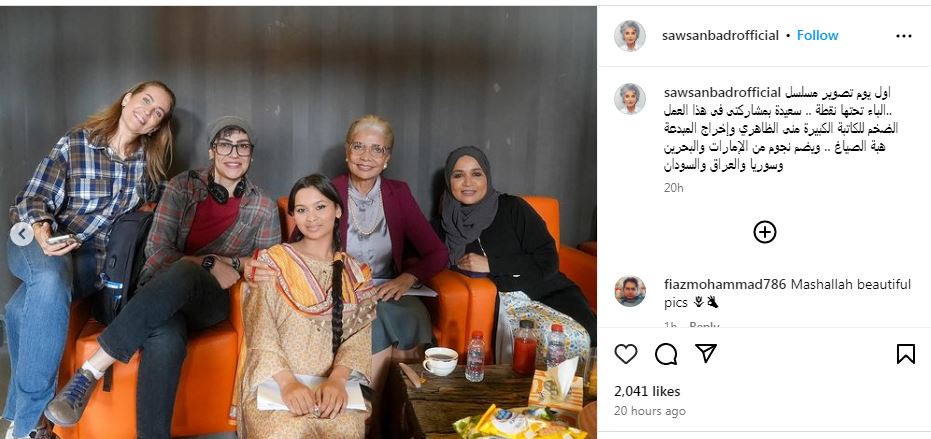The image size is (931, 439).
Task: View the fiazmohammad786 commenter avatar
Action: (x=630, y=291)
